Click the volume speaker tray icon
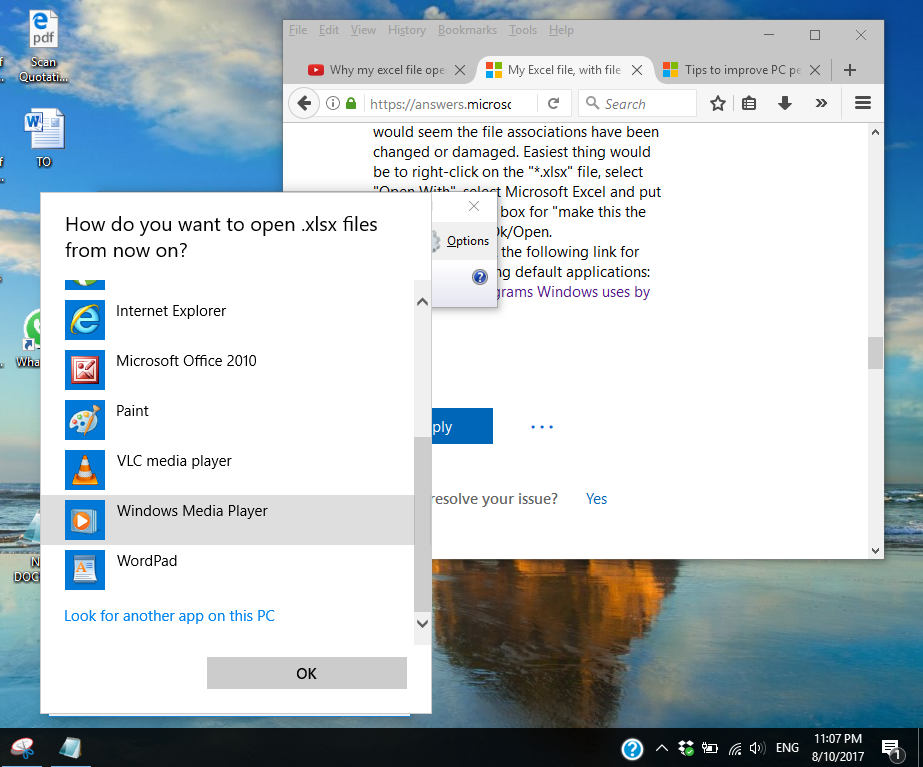 pyautogui.click(x=757, y=748)
